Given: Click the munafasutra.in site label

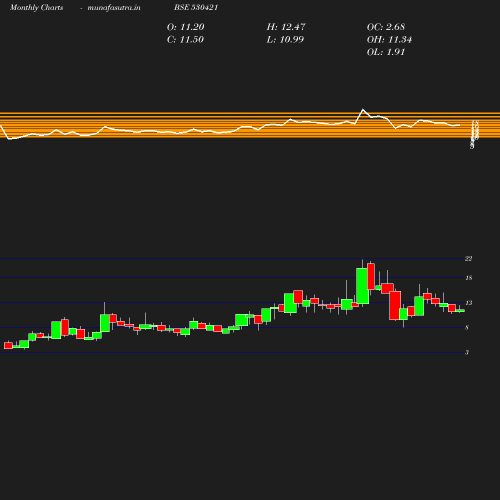Looking at the screenshot, I should [114, 8].
